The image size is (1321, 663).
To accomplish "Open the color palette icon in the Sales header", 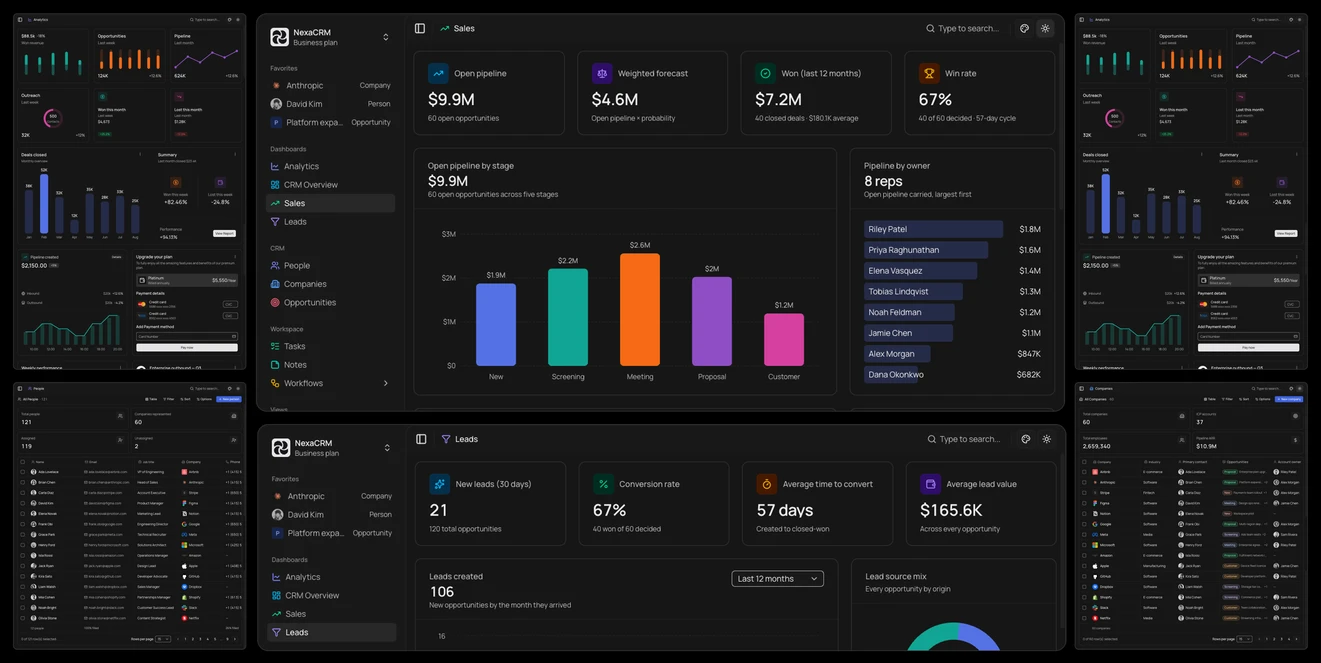I will pos(1025,28).
